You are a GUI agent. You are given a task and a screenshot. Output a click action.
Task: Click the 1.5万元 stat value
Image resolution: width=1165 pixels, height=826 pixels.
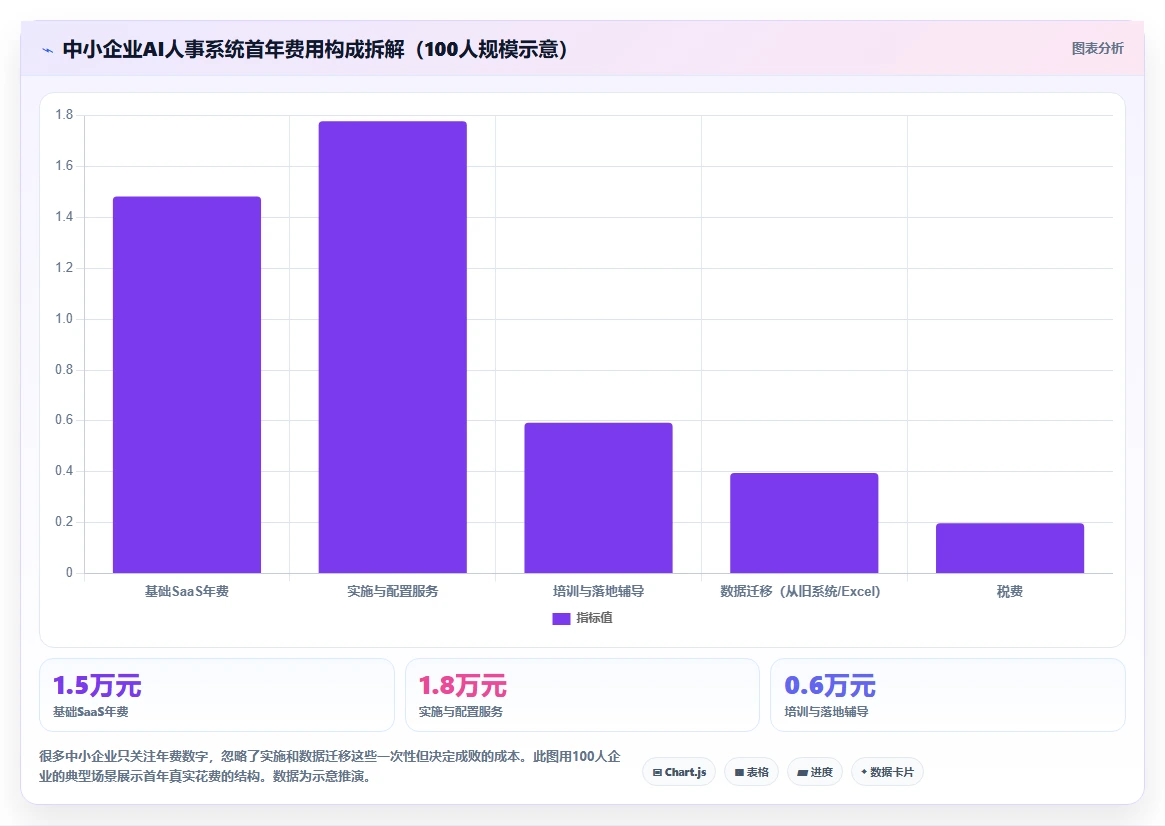pyautogui.click(x=97, y=685)
